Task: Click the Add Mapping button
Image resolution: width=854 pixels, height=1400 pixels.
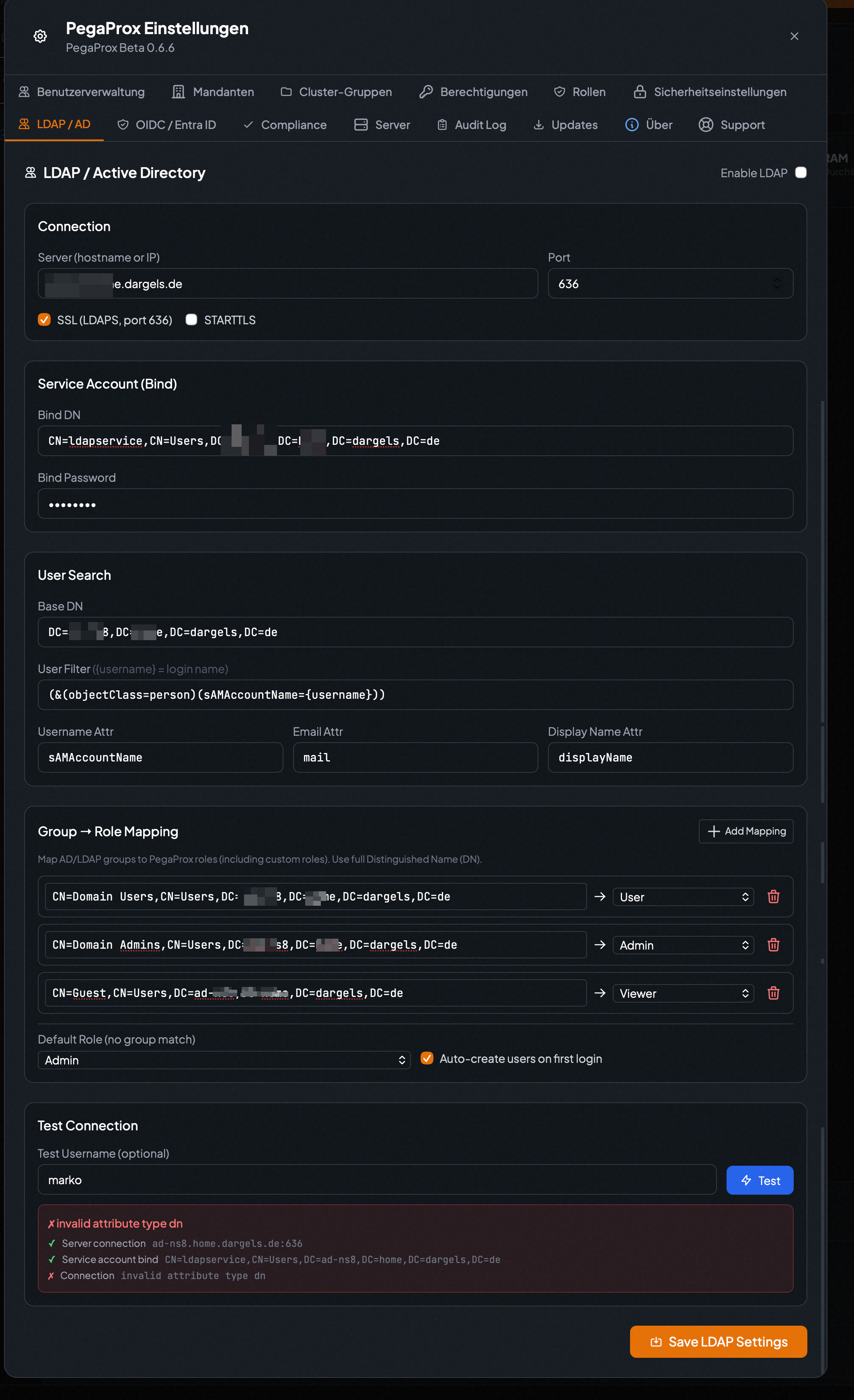Action: pyautogui.click(x=746, y=831)
